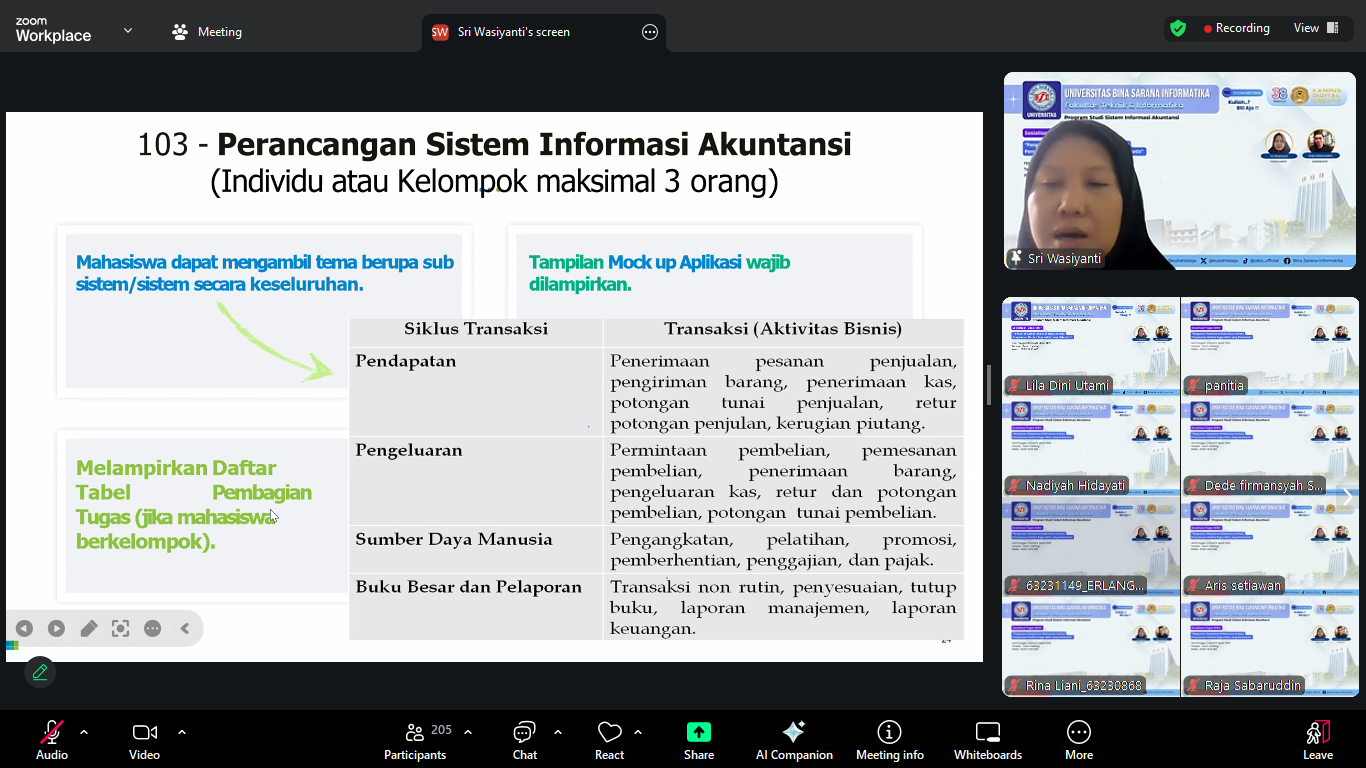Toggle spotlight tool in slide toolbar
1366x768 pixels.
(121, 629)
